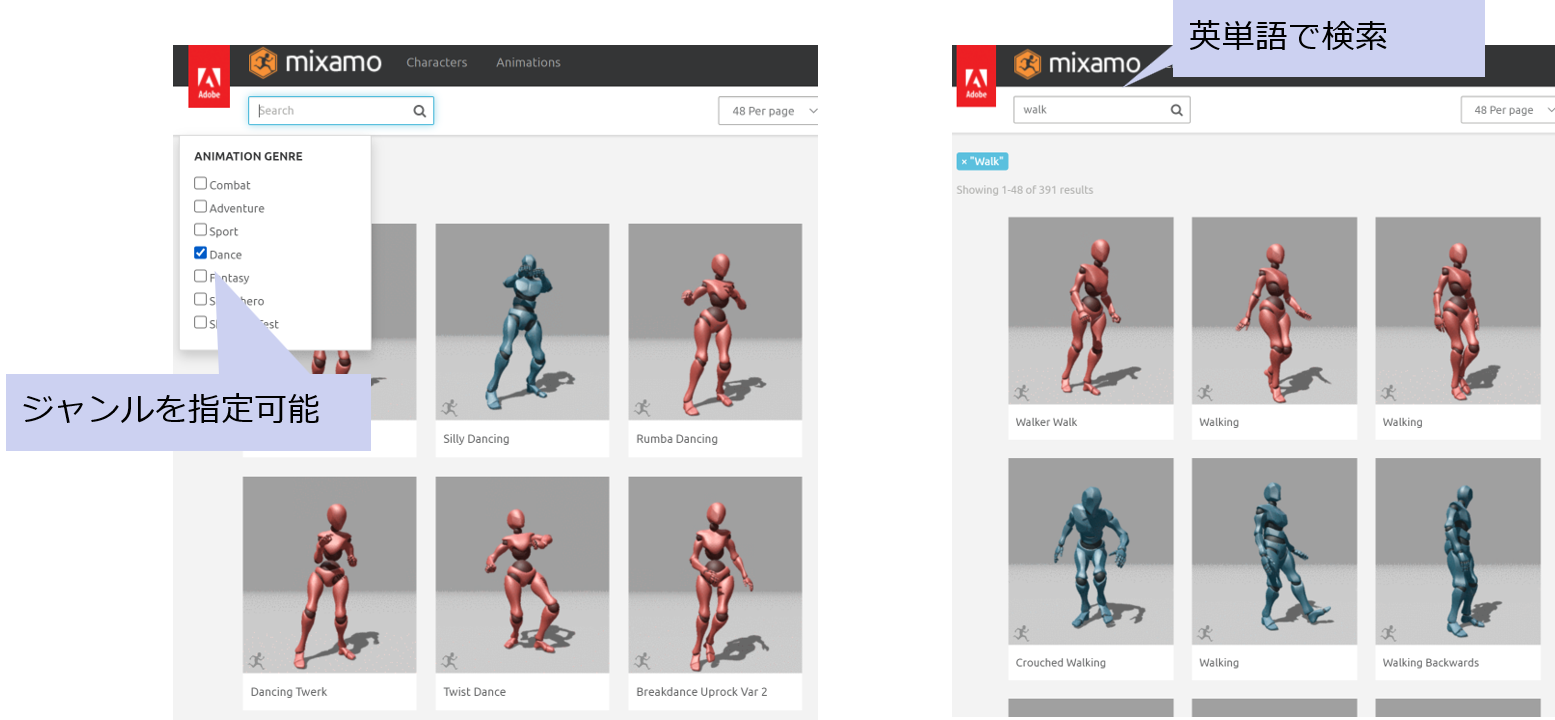Click the 'Dancing Twerk' caption text
Image resolution: width=1555 pixels, height=720 pixels.
289,692
